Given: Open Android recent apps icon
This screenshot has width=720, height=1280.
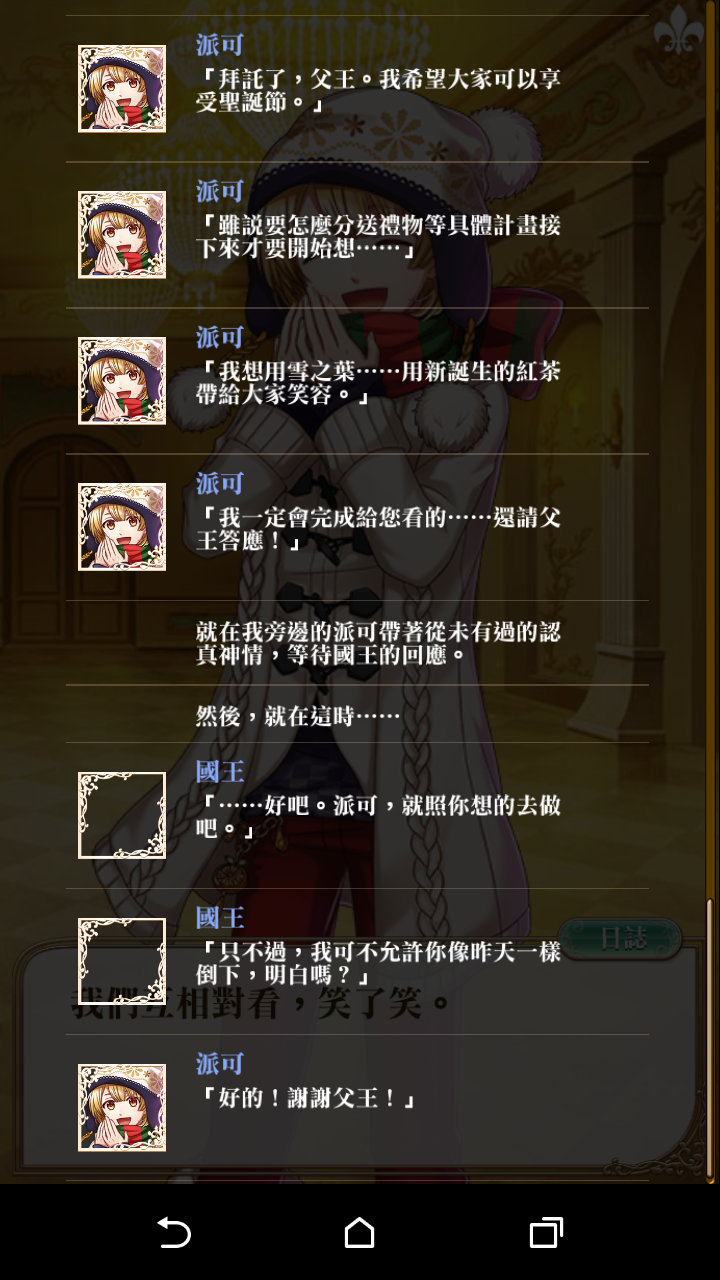Looking at the screenshot, I should tap(546, 1233).
